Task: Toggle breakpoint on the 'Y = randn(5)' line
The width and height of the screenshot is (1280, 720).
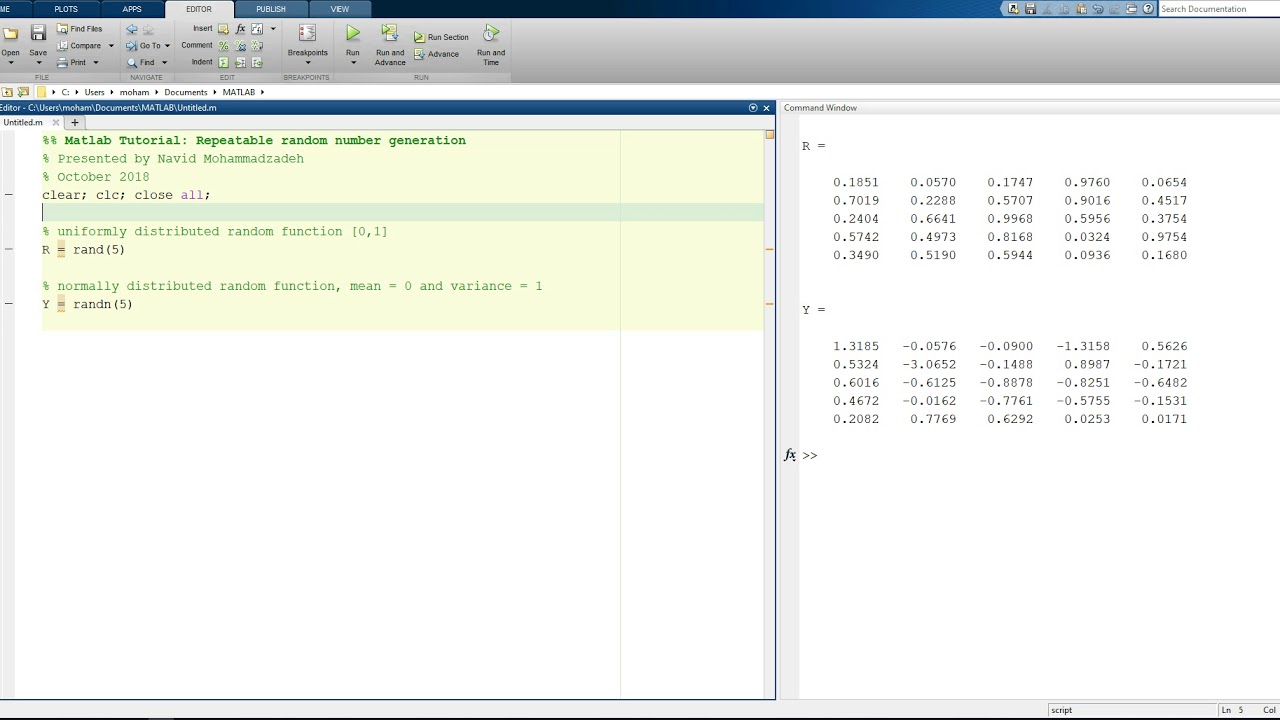Action: coord(8,304)
